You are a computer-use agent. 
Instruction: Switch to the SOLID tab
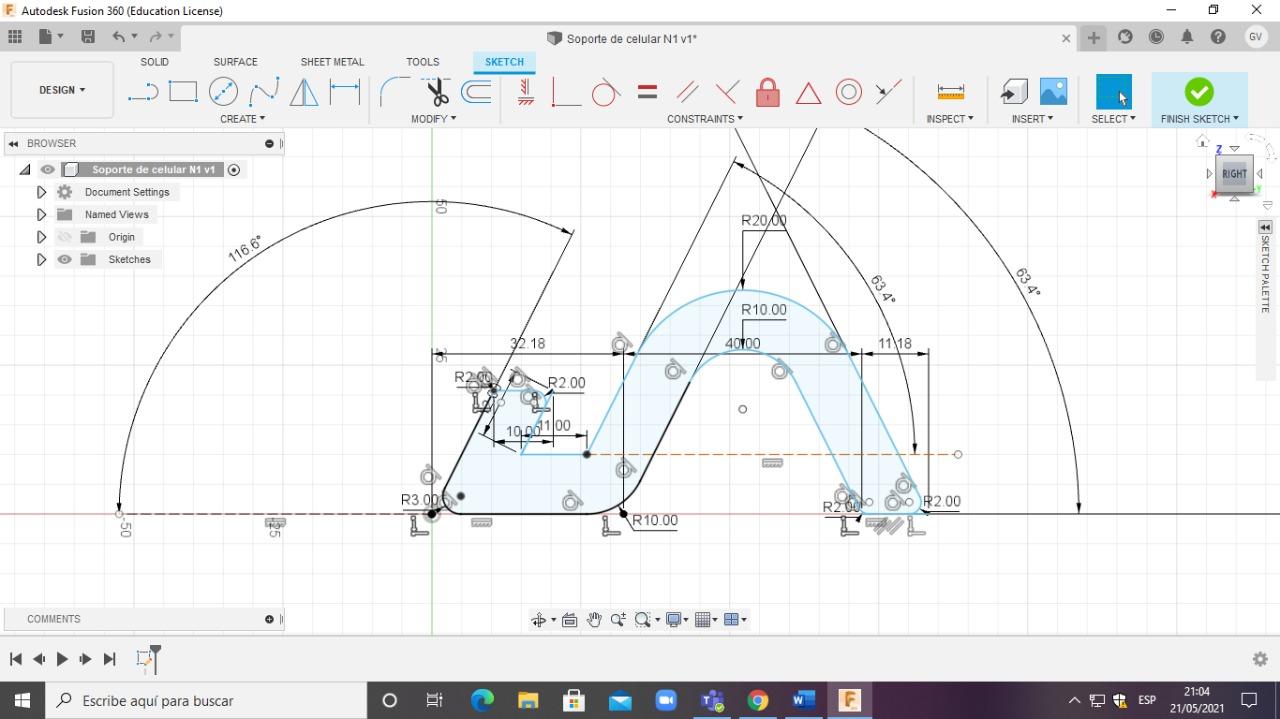[x=154, y=62]
